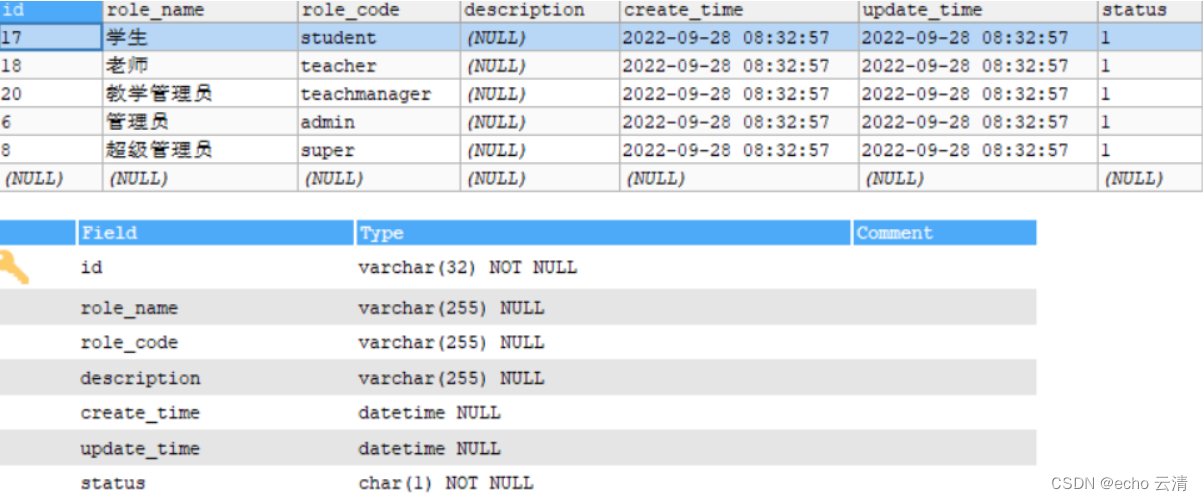Select the 超級管理员 role name cell
This screenshot has height=501, width=1203.
pos(200,150)
